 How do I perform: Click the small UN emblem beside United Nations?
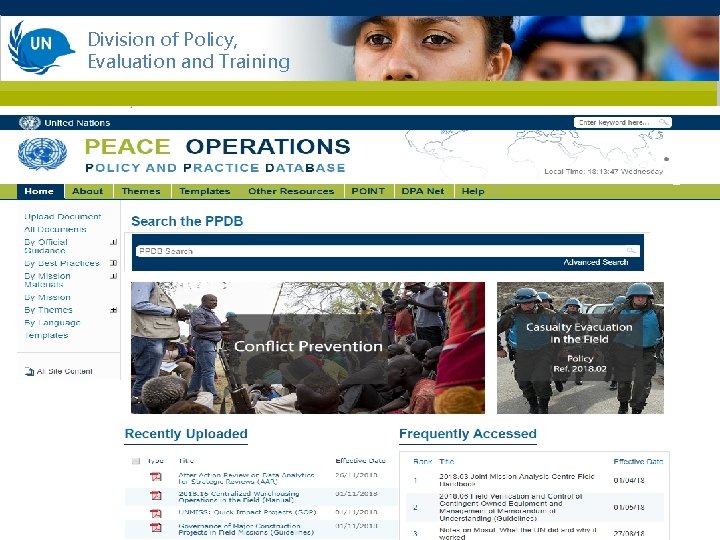pyautogui.click(x=29, y=123)
